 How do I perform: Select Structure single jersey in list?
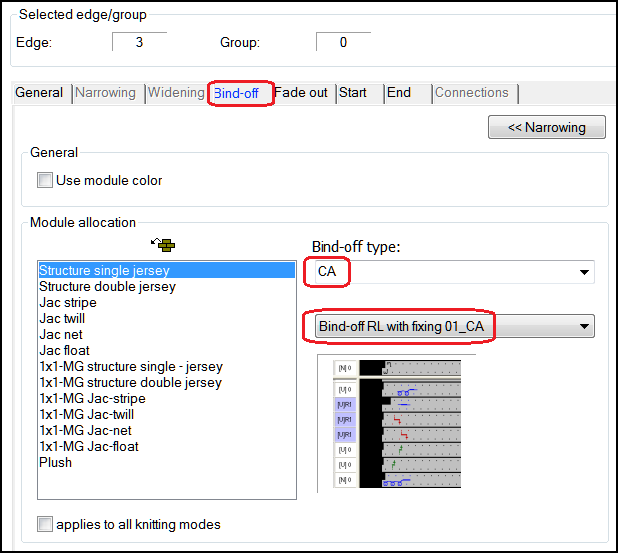click(x=105, y=271)
